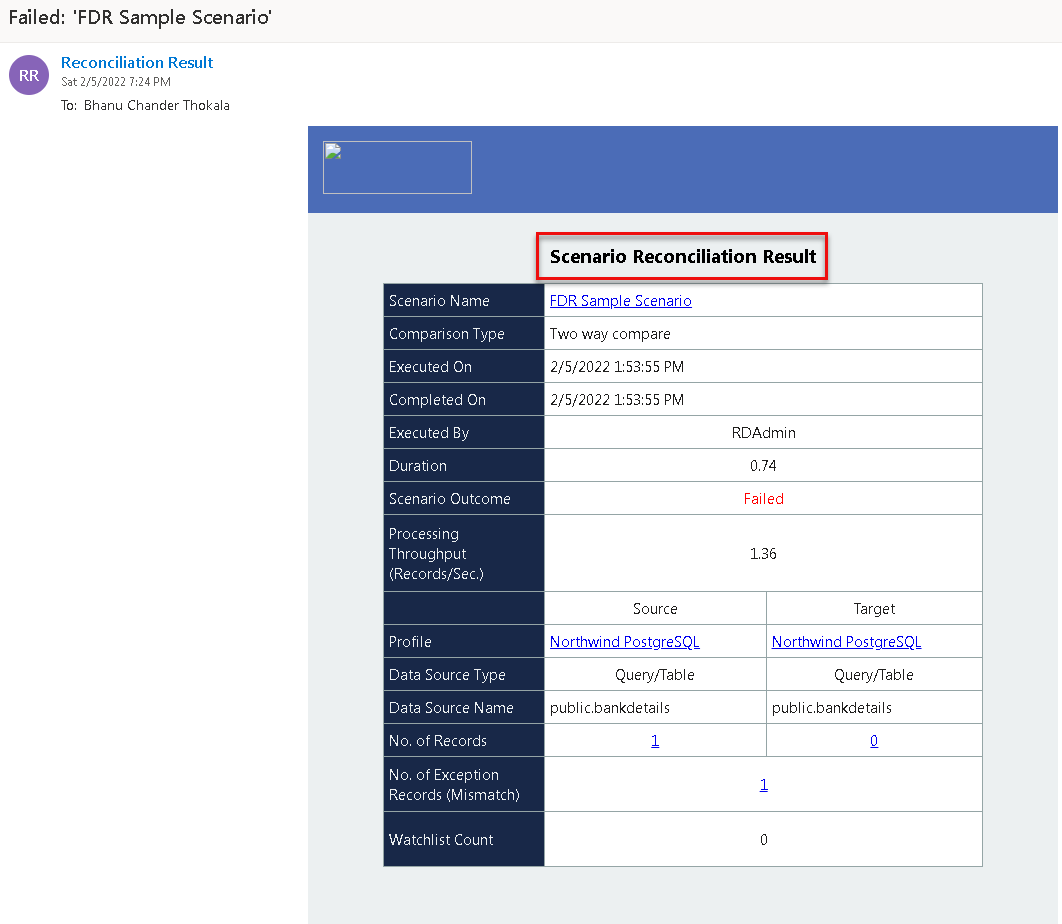Click the Watchlist Count value 0
This screenshot has width=1062, height=924.
tap(763, 840)
